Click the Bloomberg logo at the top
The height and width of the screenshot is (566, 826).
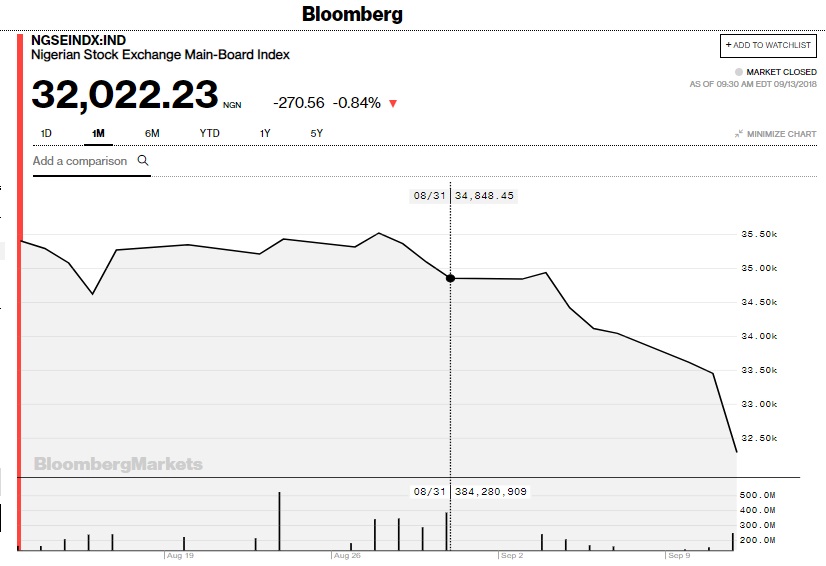point(352,15)
